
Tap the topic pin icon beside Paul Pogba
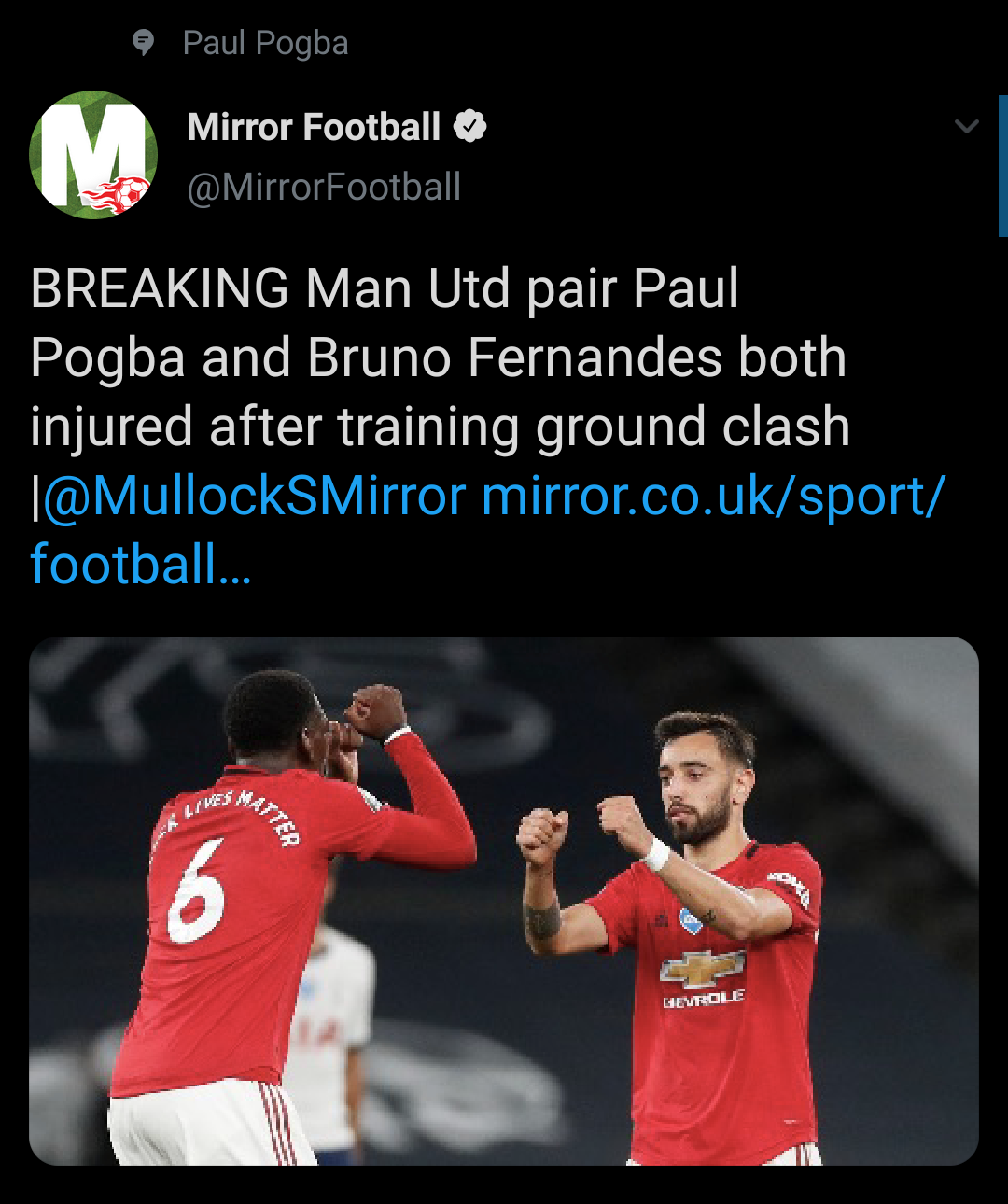coord(143,42)
